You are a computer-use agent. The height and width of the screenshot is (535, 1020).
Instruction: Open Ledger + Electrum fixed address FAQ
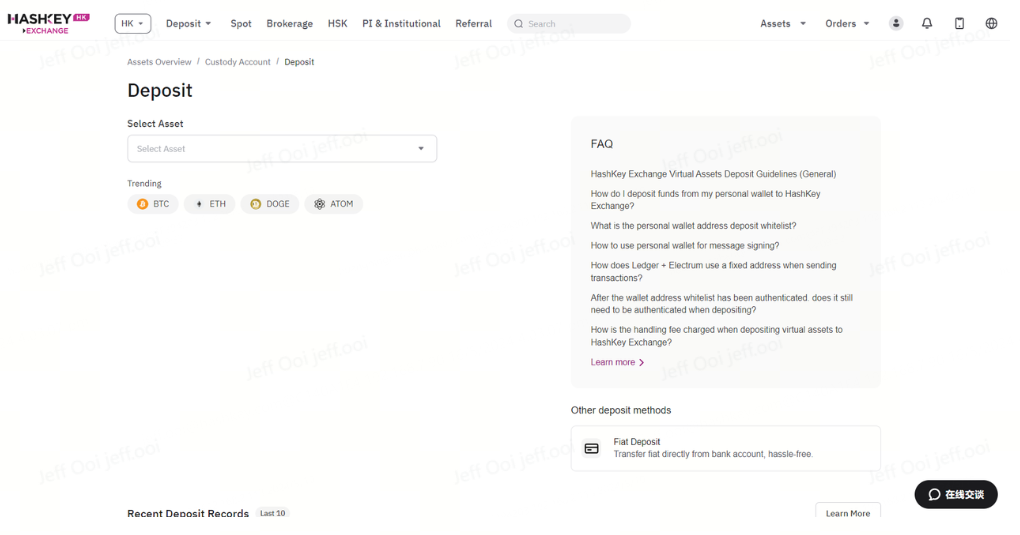point(713,271)
